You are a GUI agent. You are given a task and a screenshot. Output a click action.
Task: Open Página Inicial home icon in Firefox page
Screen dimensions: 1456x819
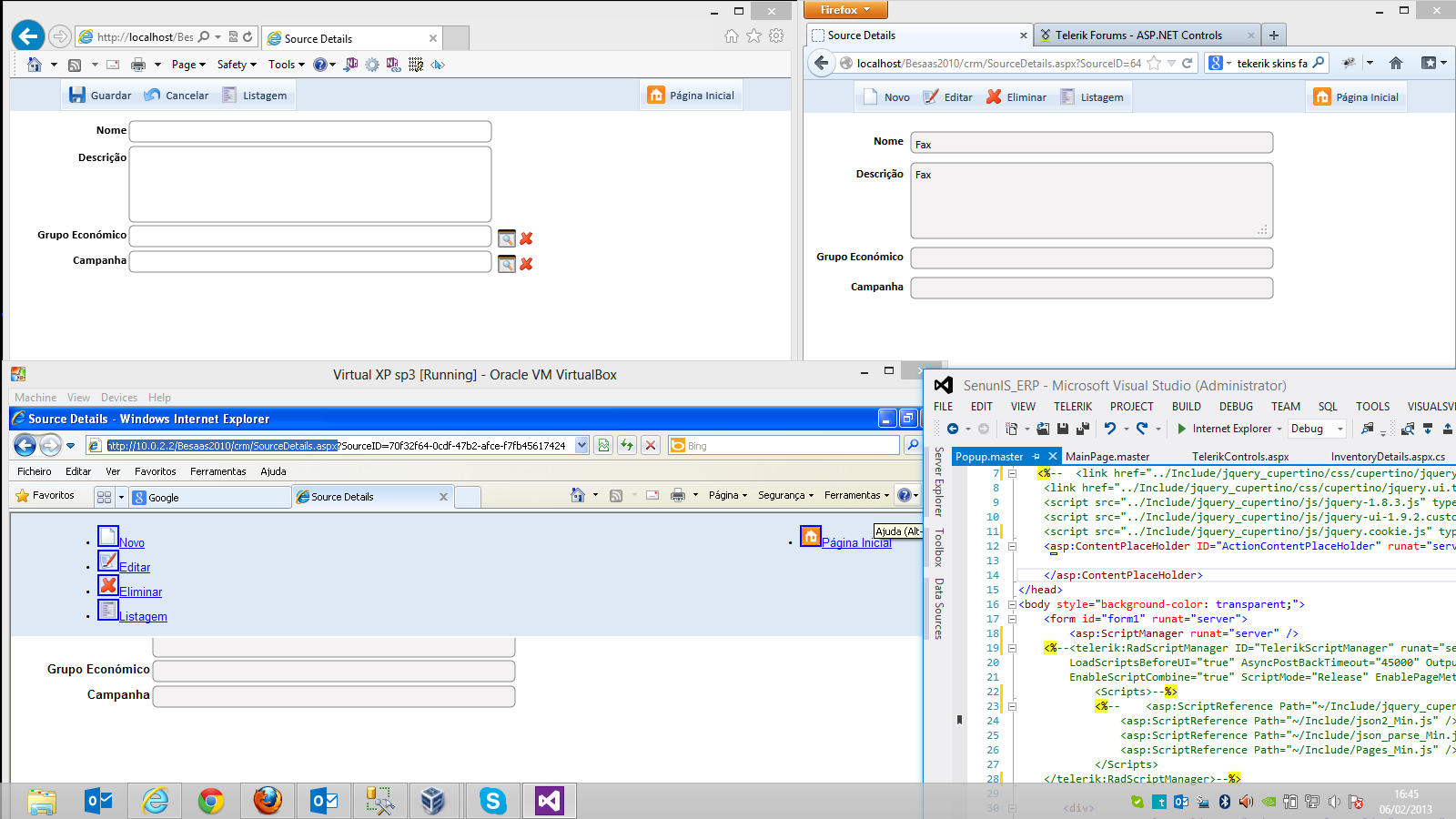click(1322, 97)
